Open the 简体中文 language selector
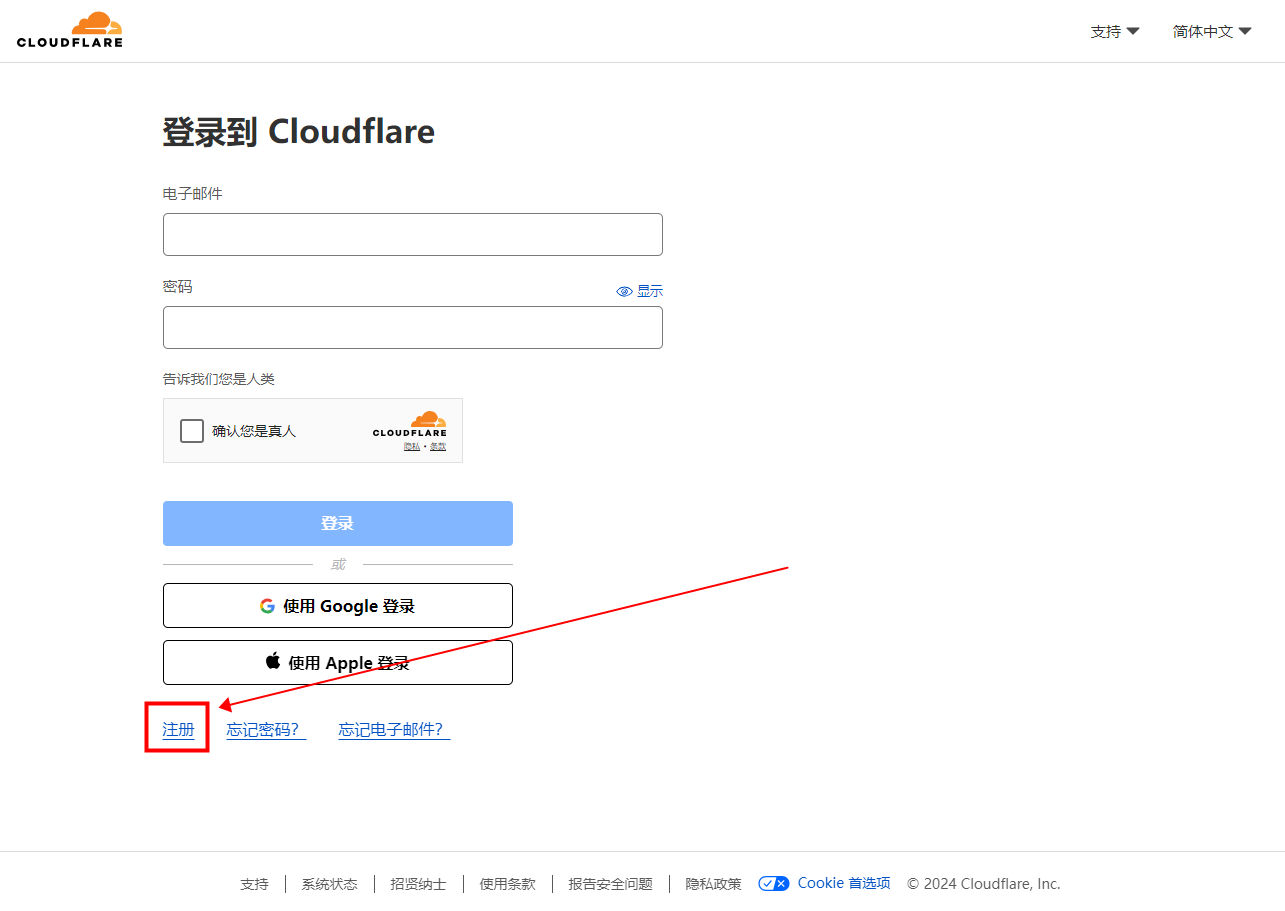The image size is (1285, 911). (x=1212, y=31)
